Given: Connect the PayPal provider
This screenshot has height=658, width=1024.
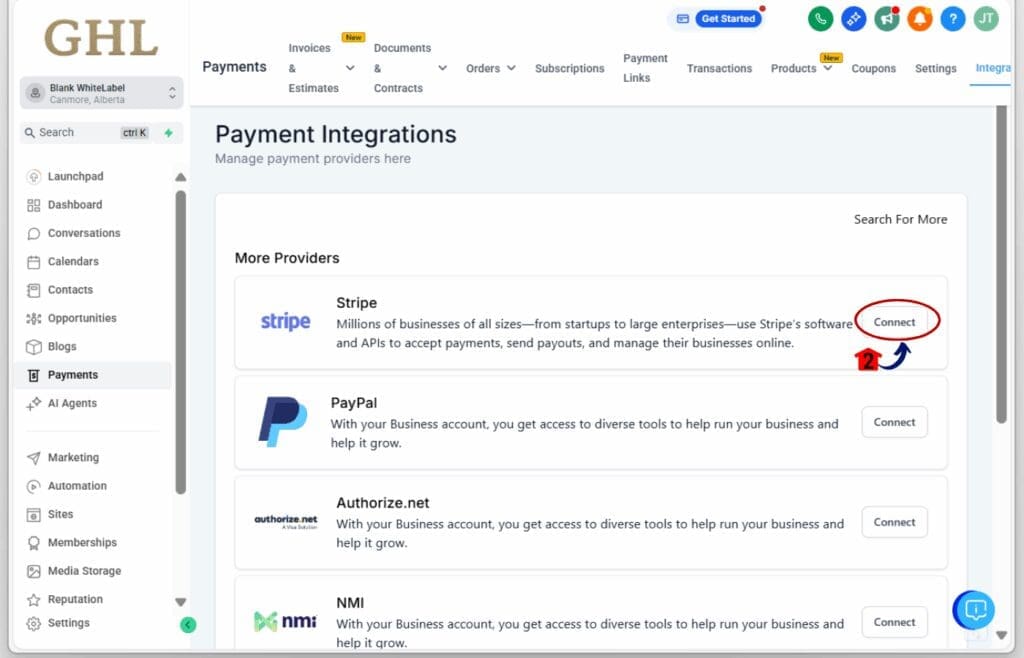Looking at the screenshot, I should [894, 422].
